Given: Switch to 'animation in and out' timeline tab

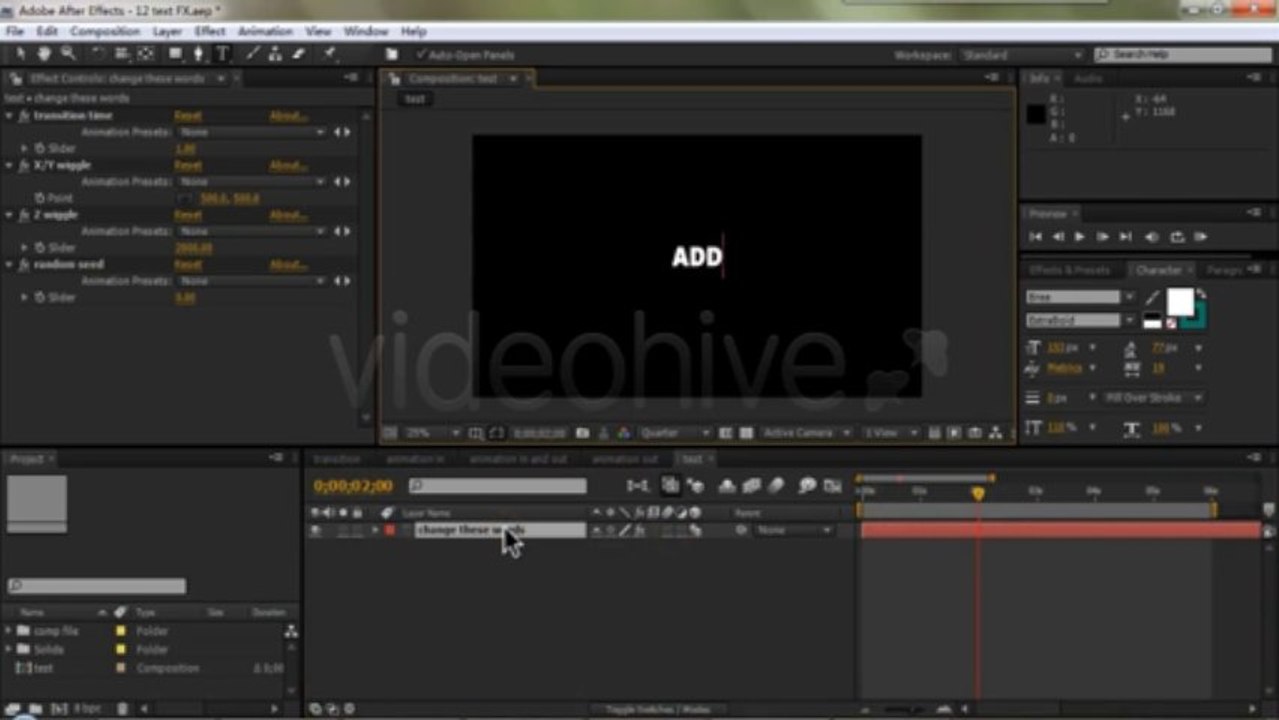Looking at the screenshot, I should point(518,459).
